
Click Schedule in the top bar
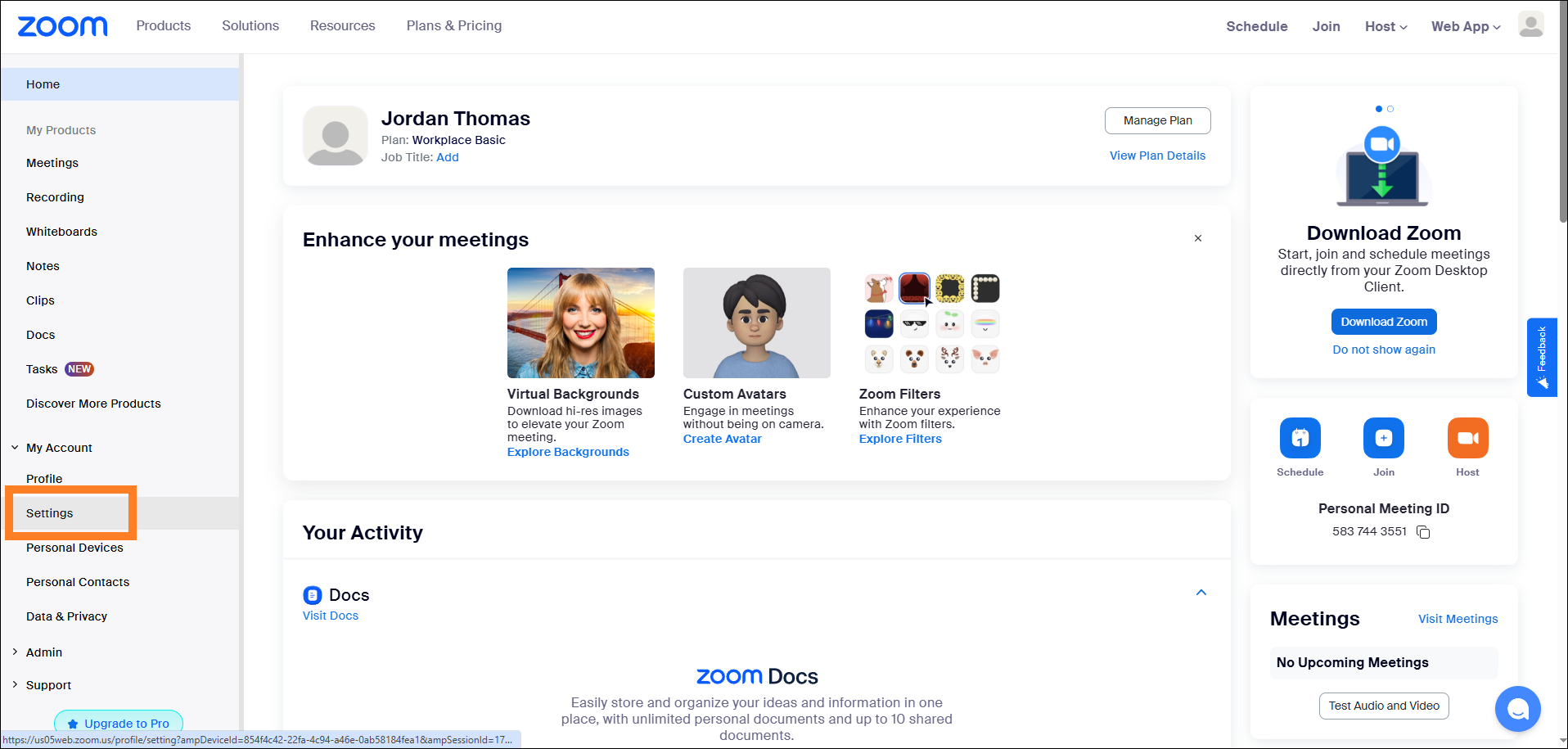pyautogui.click(x=1256, y=26)
